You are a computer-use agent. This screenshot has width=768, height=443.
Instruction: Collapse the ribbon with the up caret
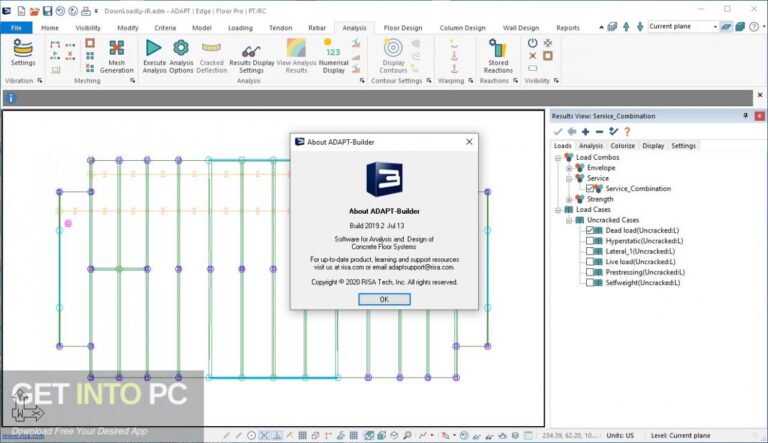click(601, 27)
